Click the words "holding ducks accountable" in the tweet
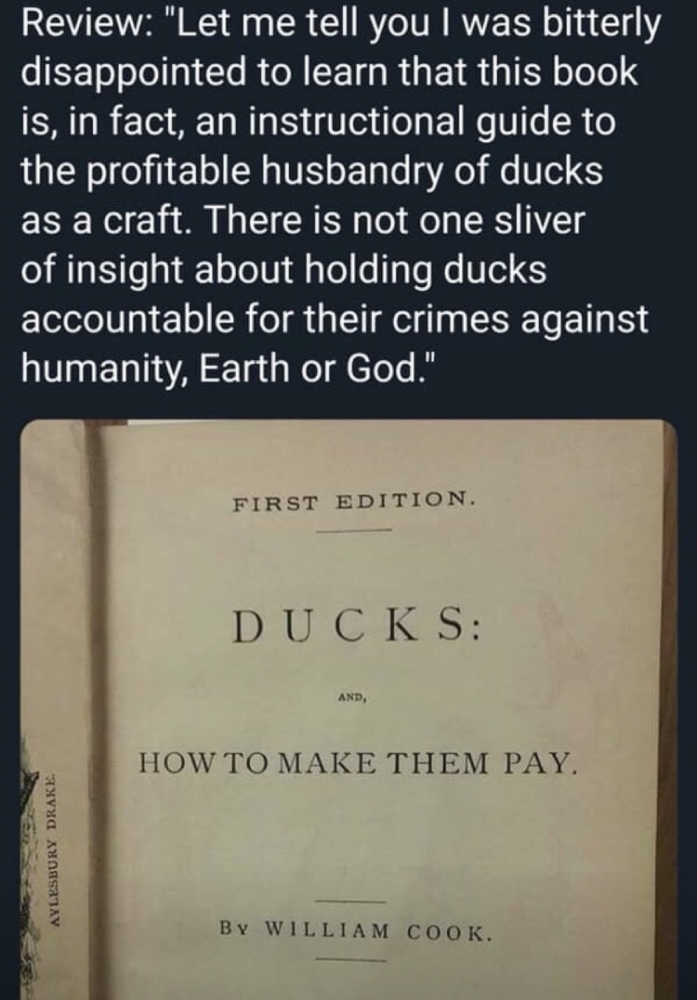This screenshot has width=697, height=1000. tap(284, 294)
